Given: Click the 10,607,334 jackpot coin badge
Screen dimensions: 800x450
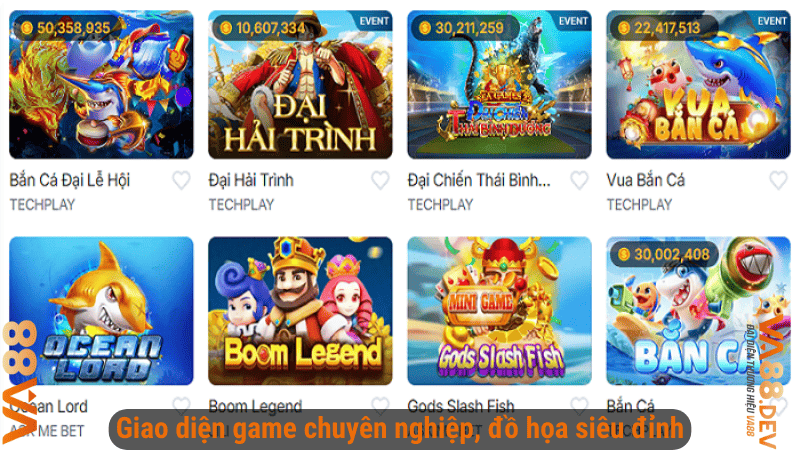Looking at the screenshot, I should [x=264, y=28].
